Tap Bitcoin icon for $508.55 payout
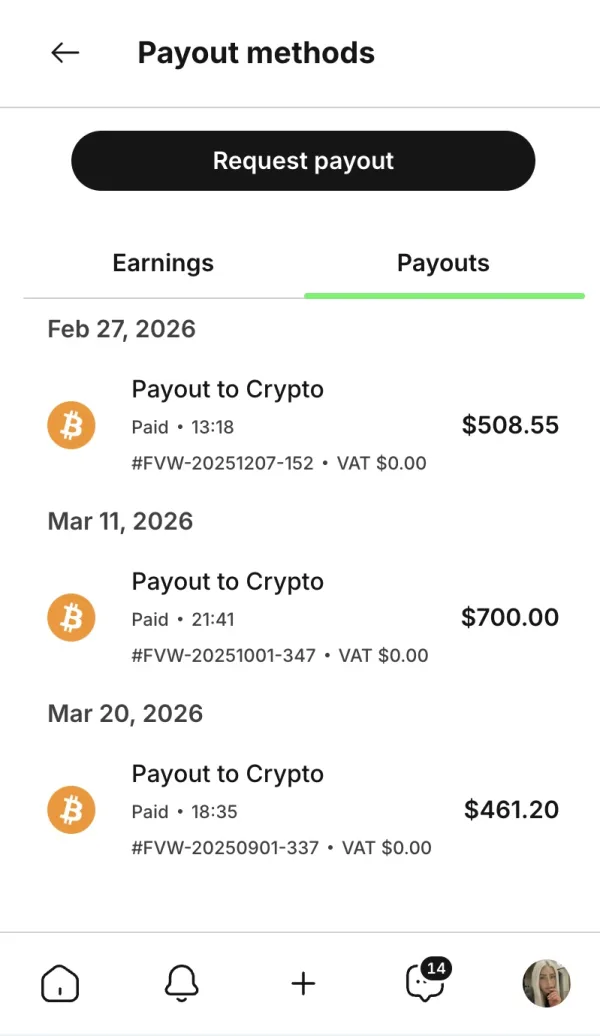 (71, 426)
